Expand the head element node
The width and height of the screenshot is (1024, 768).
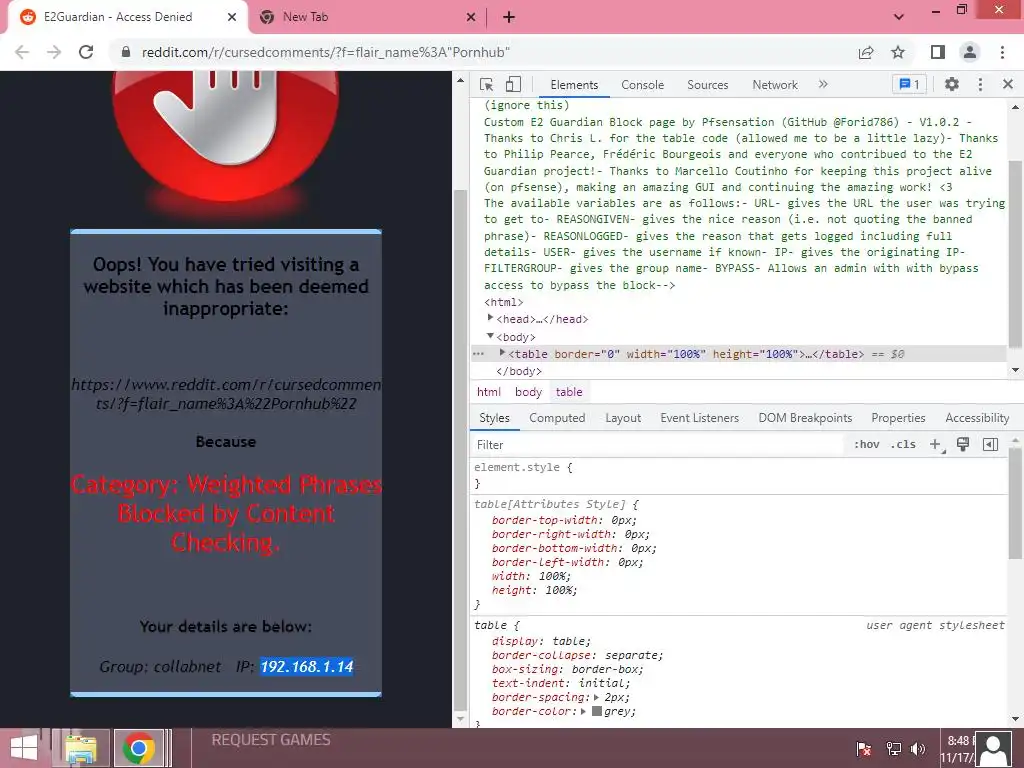coord(490,318)
